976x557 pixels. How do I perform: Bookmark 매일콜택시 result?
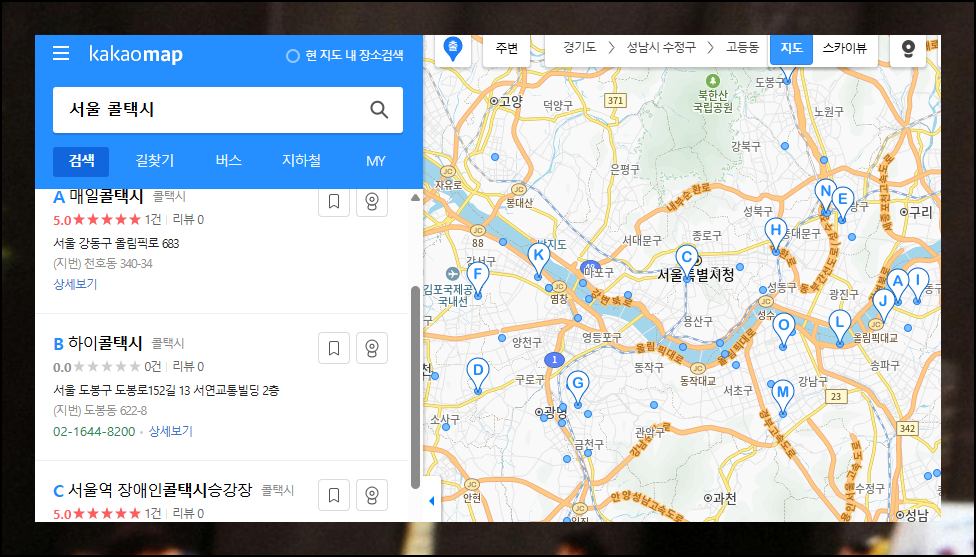(x=334, y=201)
